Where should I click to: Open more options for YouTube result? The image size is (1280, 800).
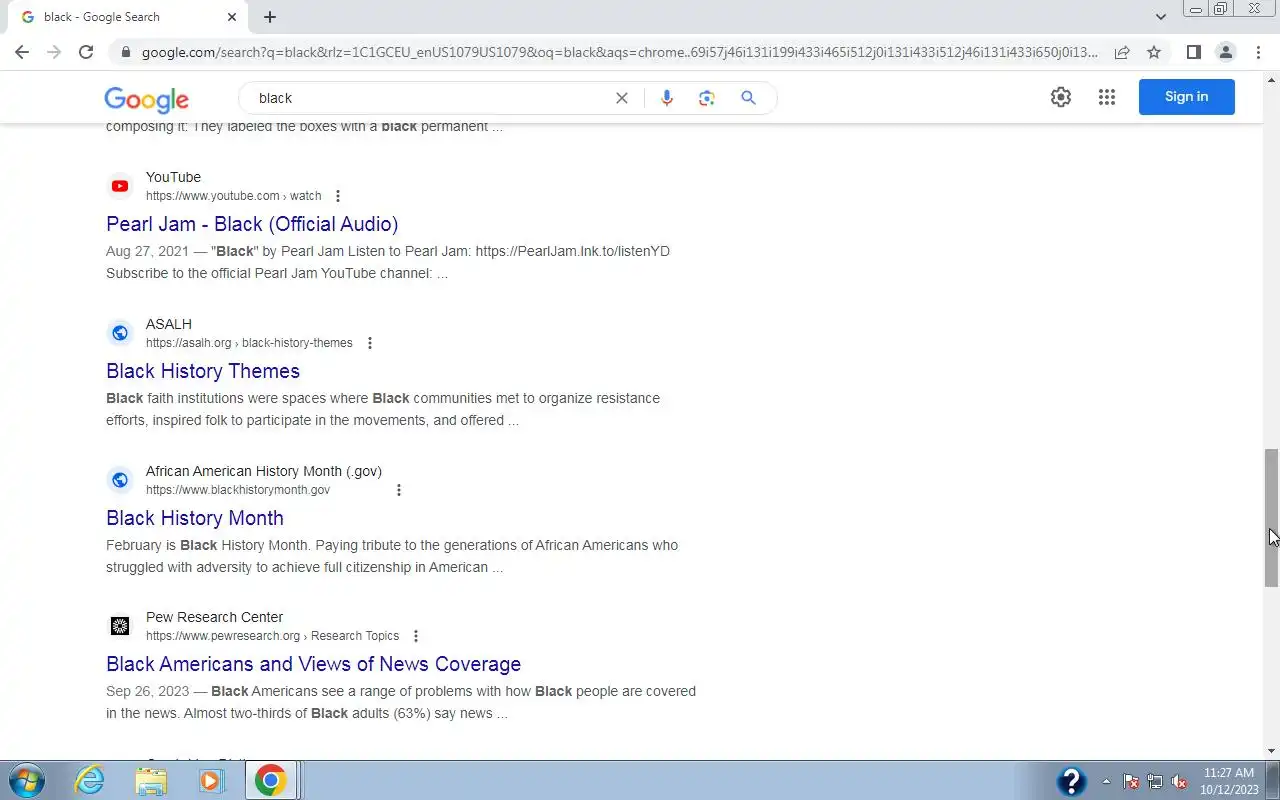click(338, 196)
